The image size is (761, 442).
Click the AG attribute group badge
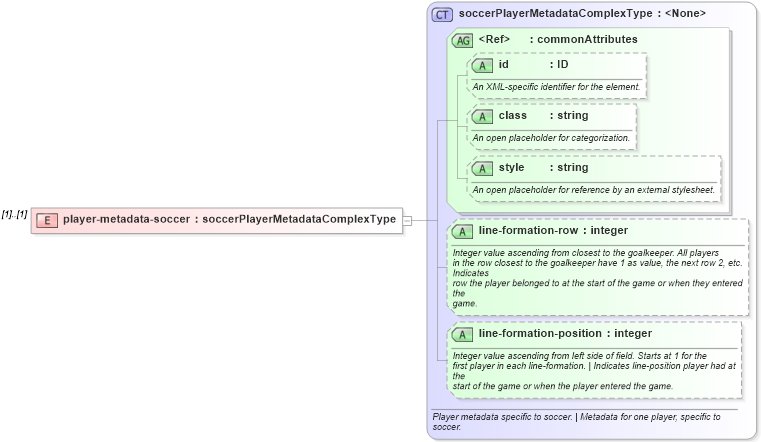click(462, 40)
